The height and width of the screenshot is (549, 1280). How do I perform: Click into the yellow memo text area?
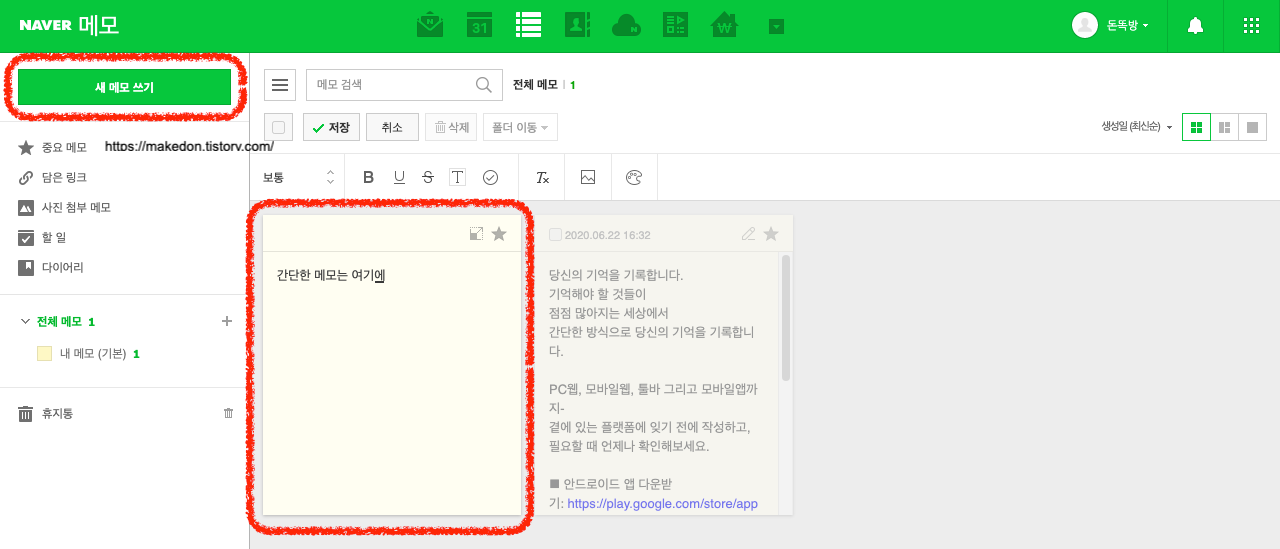[x=392, y=383]
